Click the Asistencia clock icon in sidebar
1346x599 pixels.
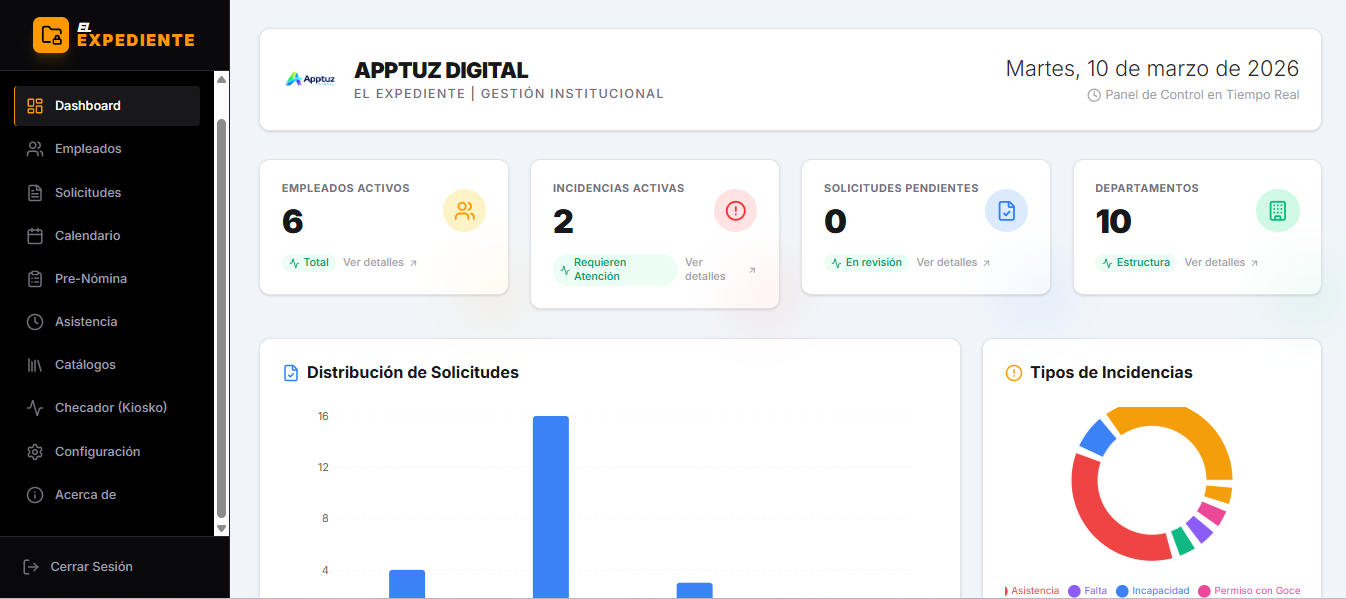(x=35, y=322)
